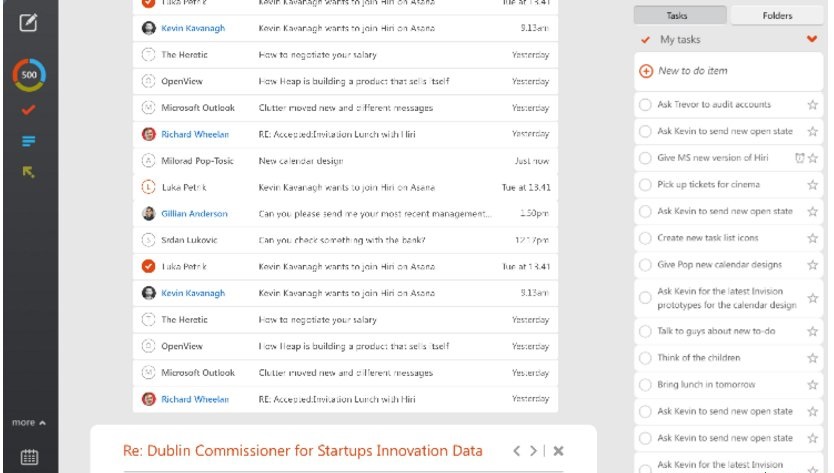834x473 pixels.
Task: Select the orange checkmark sidebar icon
Action: click(x=28, y=110)
